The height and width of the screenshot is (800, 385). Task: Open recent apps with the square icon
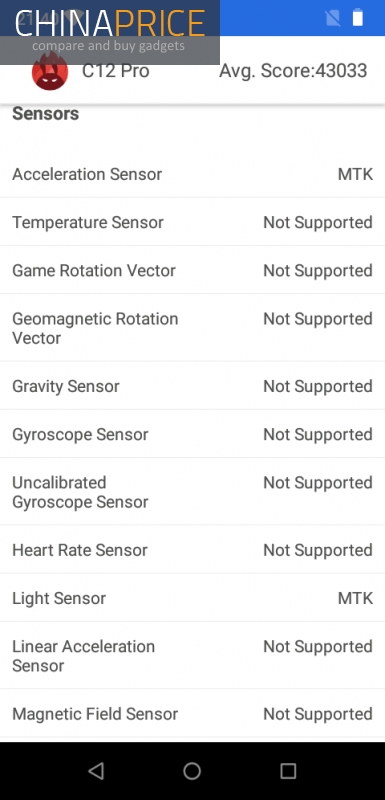pyautogui.click(x=289, y=770)
